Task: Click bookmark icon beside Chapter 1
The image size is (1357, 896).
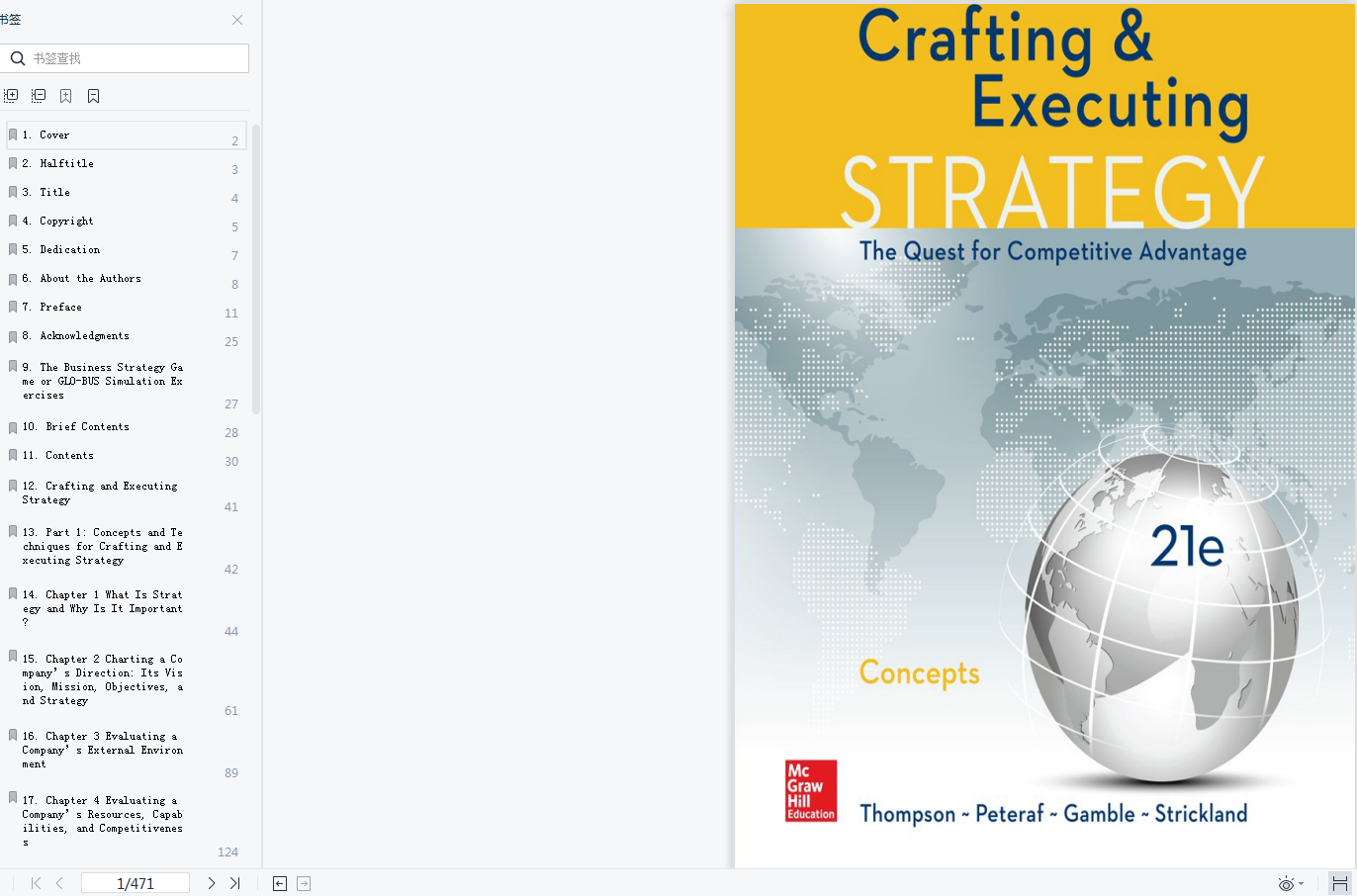Action: click(13, 593)
